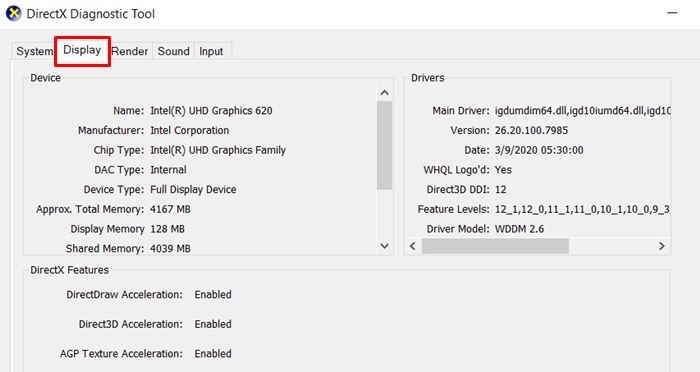This screenshot has width=700, height=372.
Task: Click DirectDraw Acceleration Enabled value
Action: (x=213, y=295)
